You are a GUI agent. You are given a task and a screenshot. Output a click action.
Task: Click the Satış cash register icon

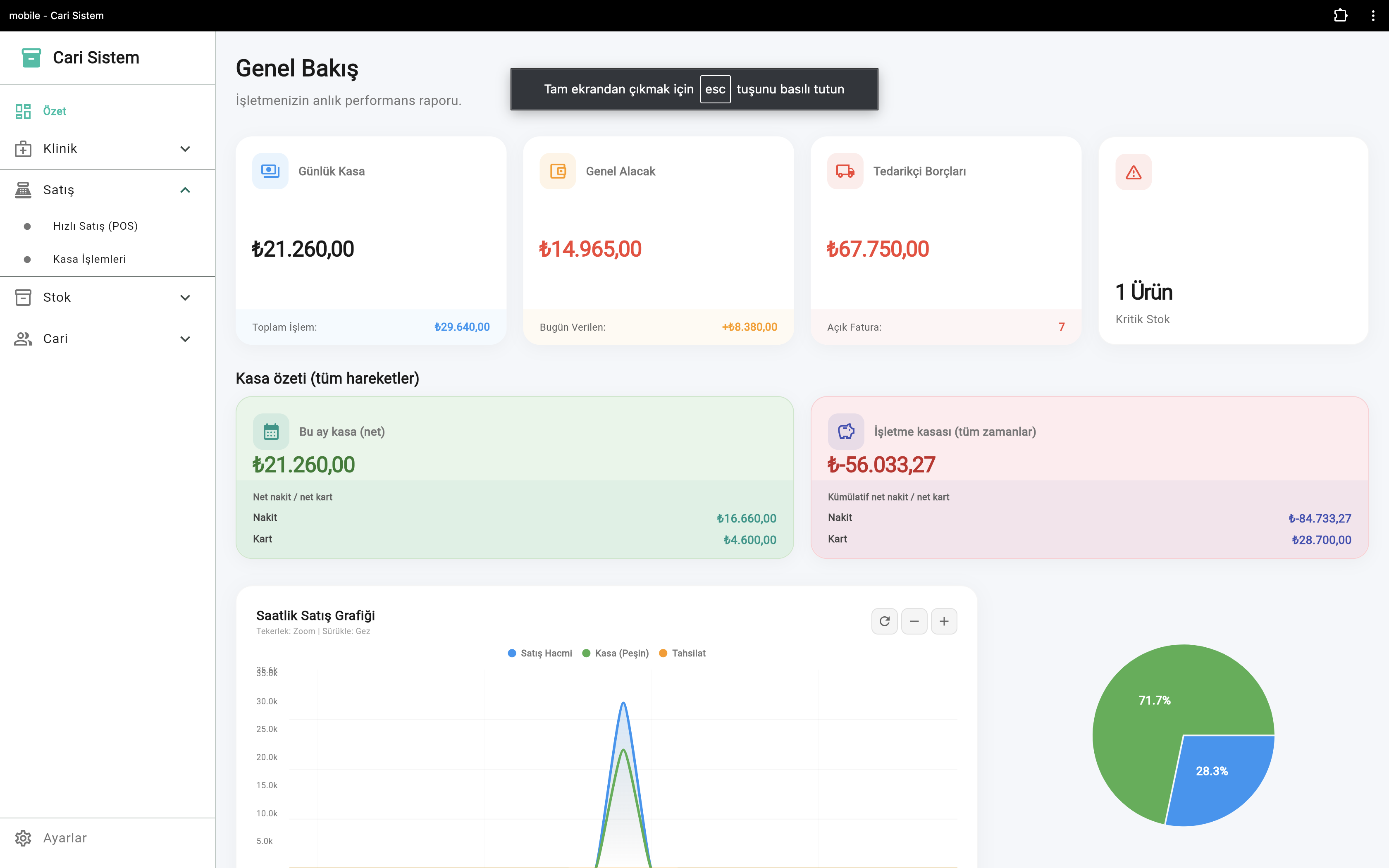[23, 190]
